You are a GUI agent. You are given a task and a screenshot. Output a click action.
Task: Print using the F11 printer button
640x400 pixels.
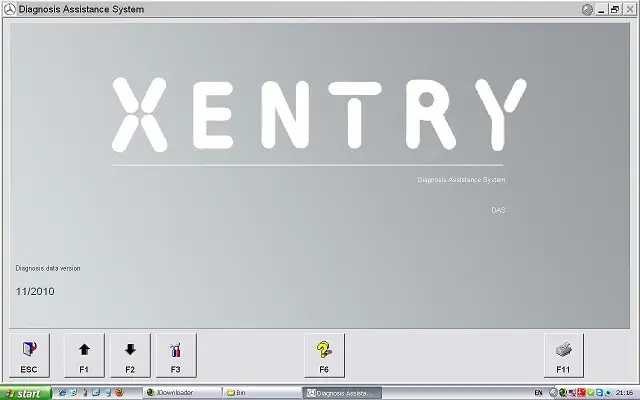[564, 356]
